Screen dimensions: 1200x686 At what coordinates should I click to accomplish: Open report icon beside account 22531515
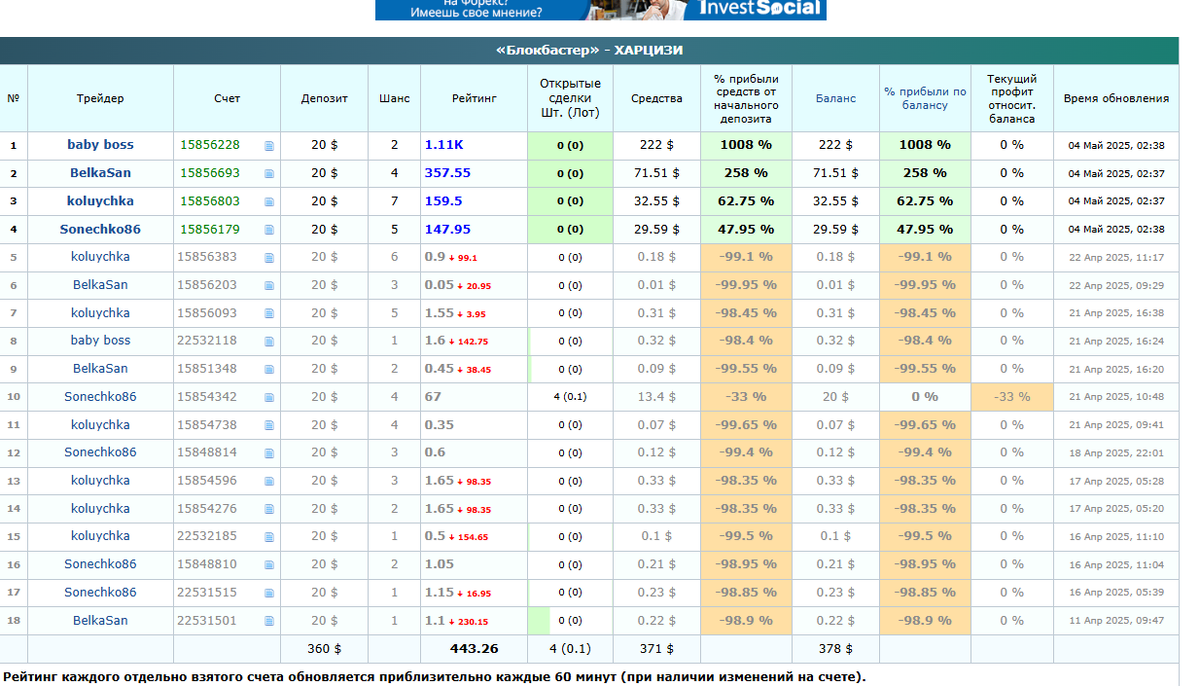pos(269,593)
